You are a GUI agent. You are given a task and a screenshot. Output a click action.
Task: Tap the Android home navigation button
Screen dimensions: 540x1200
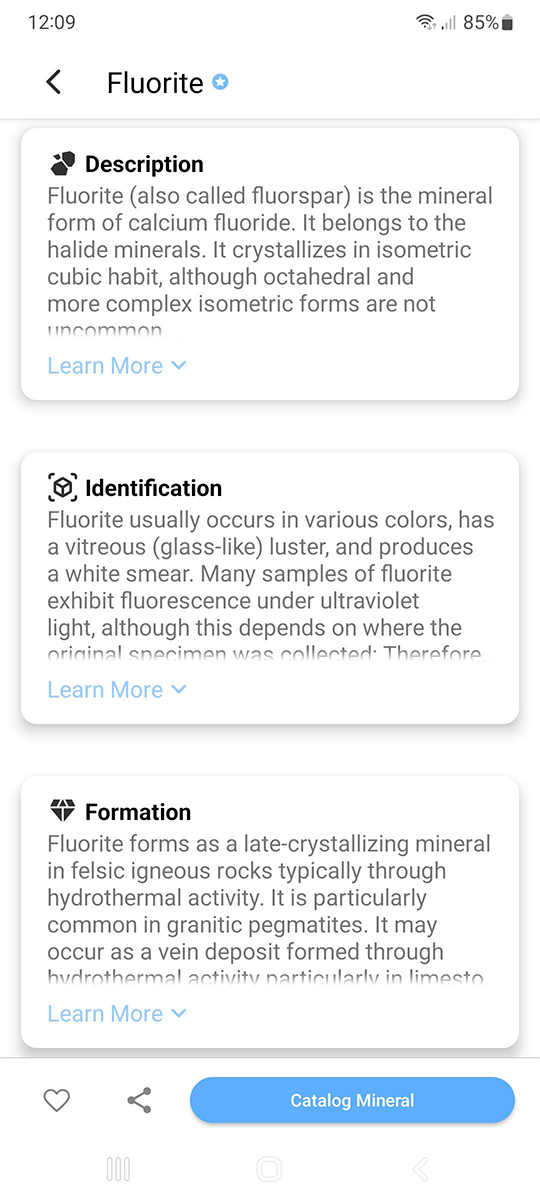pyautogui.click(x=269, y=1169)
